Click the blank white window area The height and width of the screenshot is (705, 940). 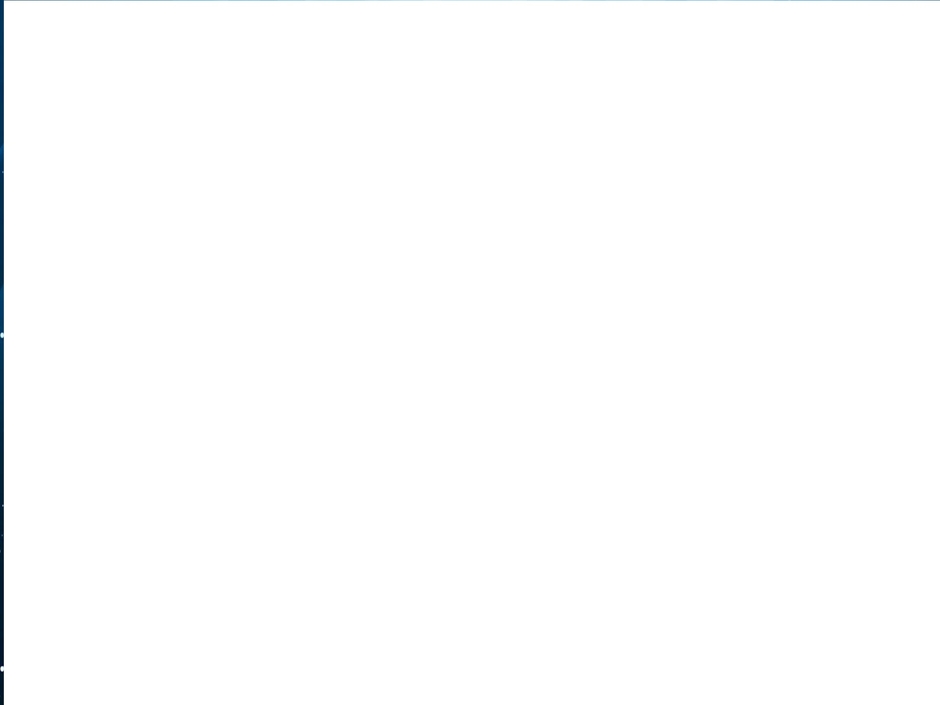pyautogui.click(x=472, y=353)
